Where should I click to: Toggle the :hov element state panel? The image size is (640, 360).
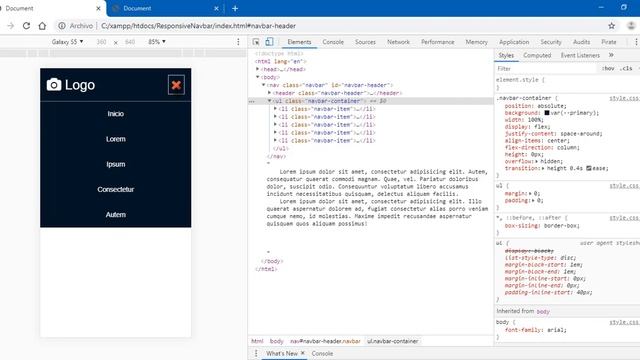pyautogui.click(x=608, y=69)
